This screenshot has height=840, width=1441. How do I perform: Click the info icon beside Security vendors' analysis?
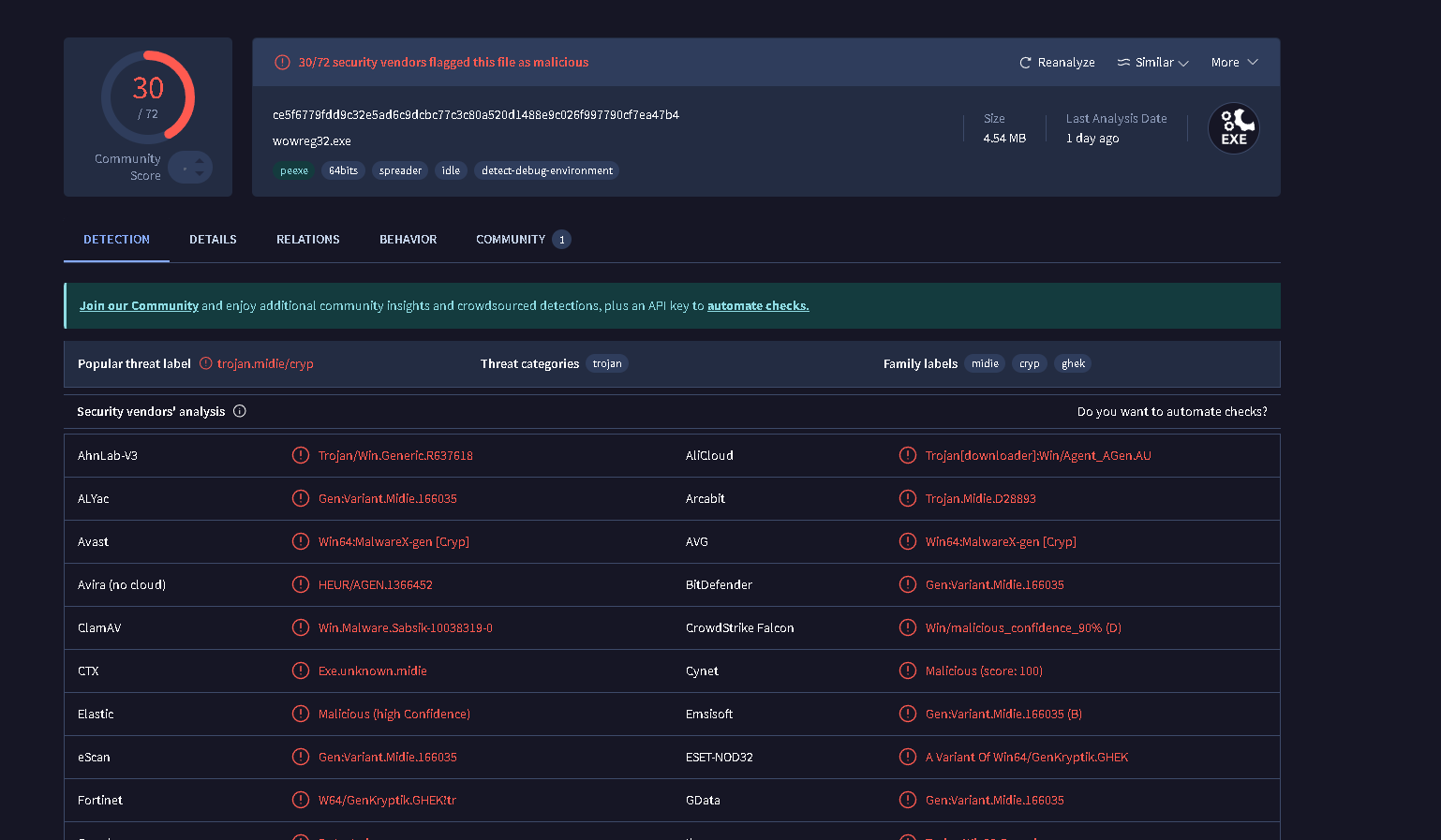click(x=240, y=411)
